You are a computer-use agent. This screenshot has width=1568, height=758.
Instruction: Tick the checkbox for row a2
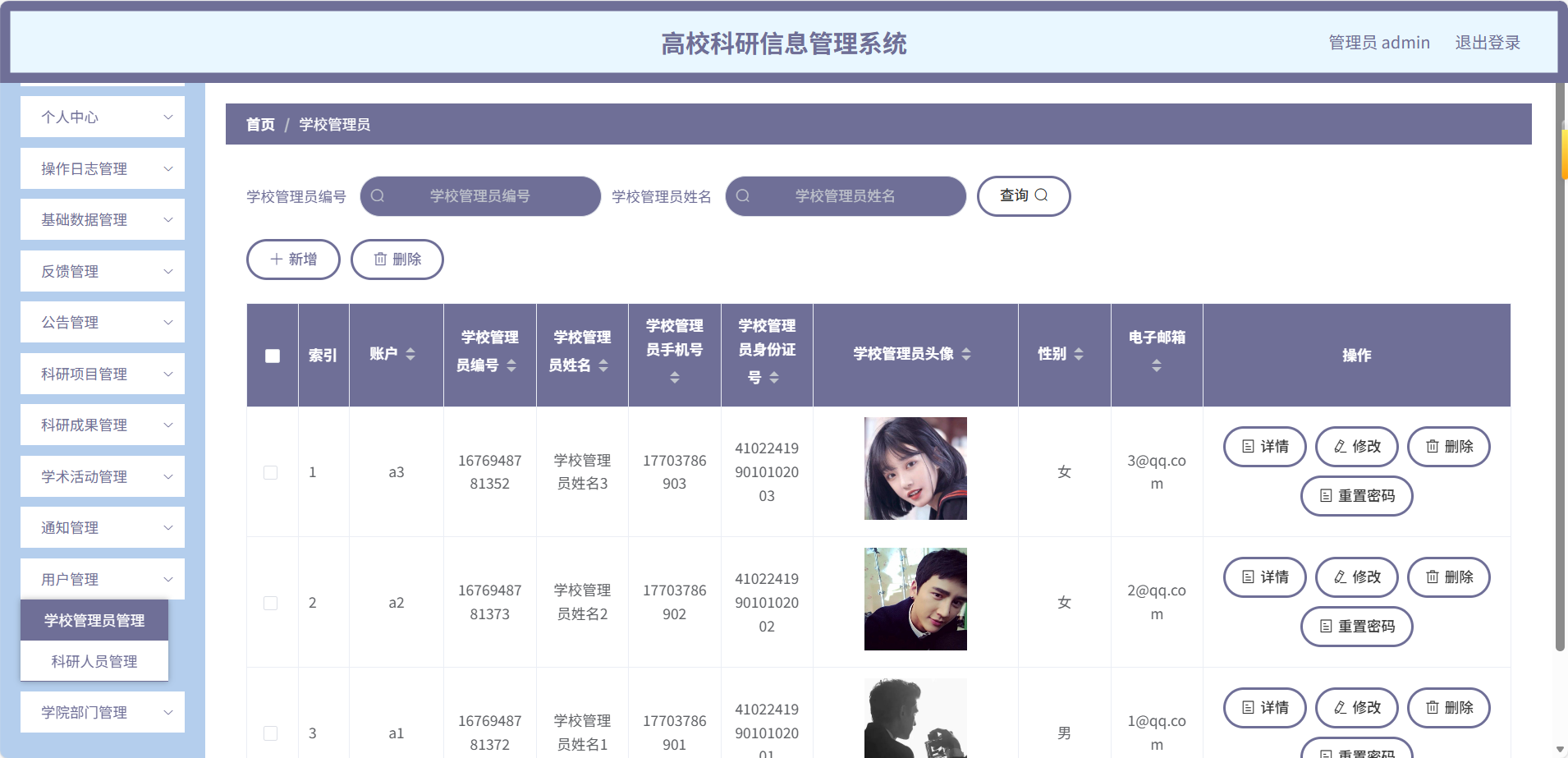[270, 603]
